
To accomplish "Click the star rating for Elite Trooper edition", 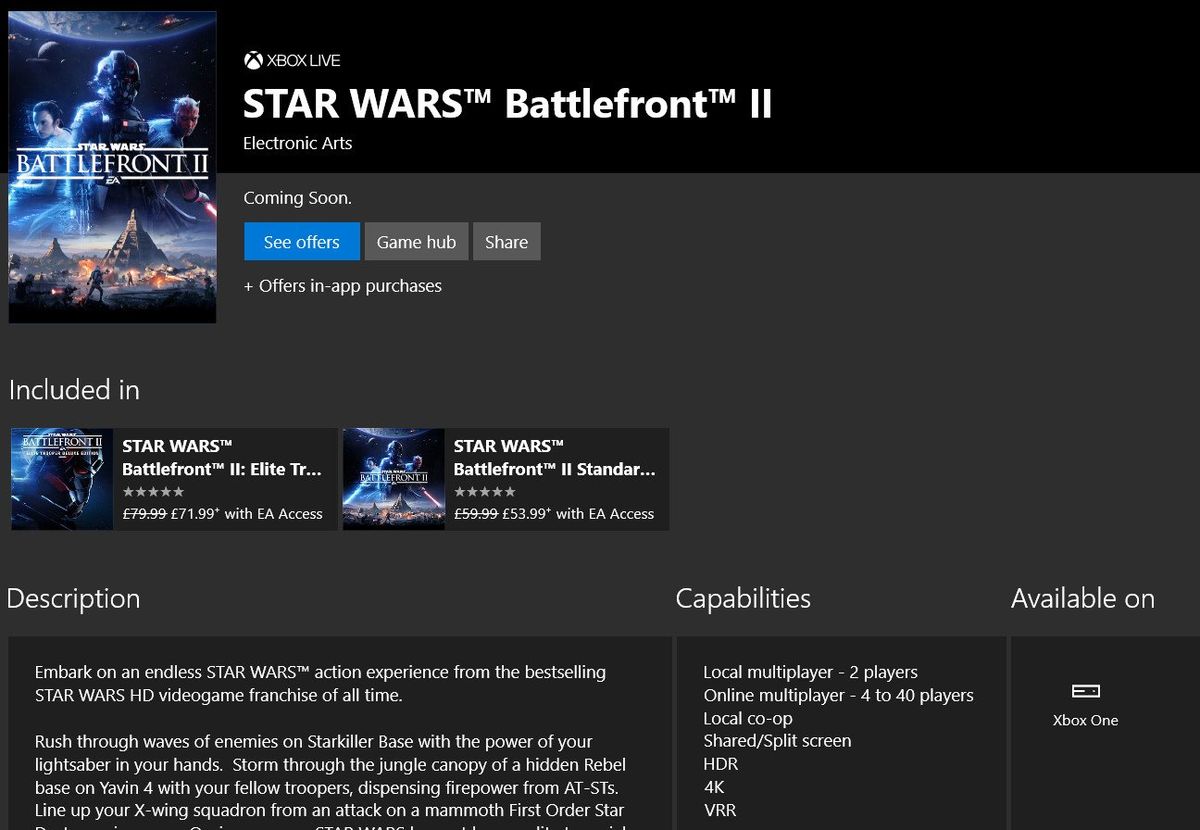I will (153, 491).
